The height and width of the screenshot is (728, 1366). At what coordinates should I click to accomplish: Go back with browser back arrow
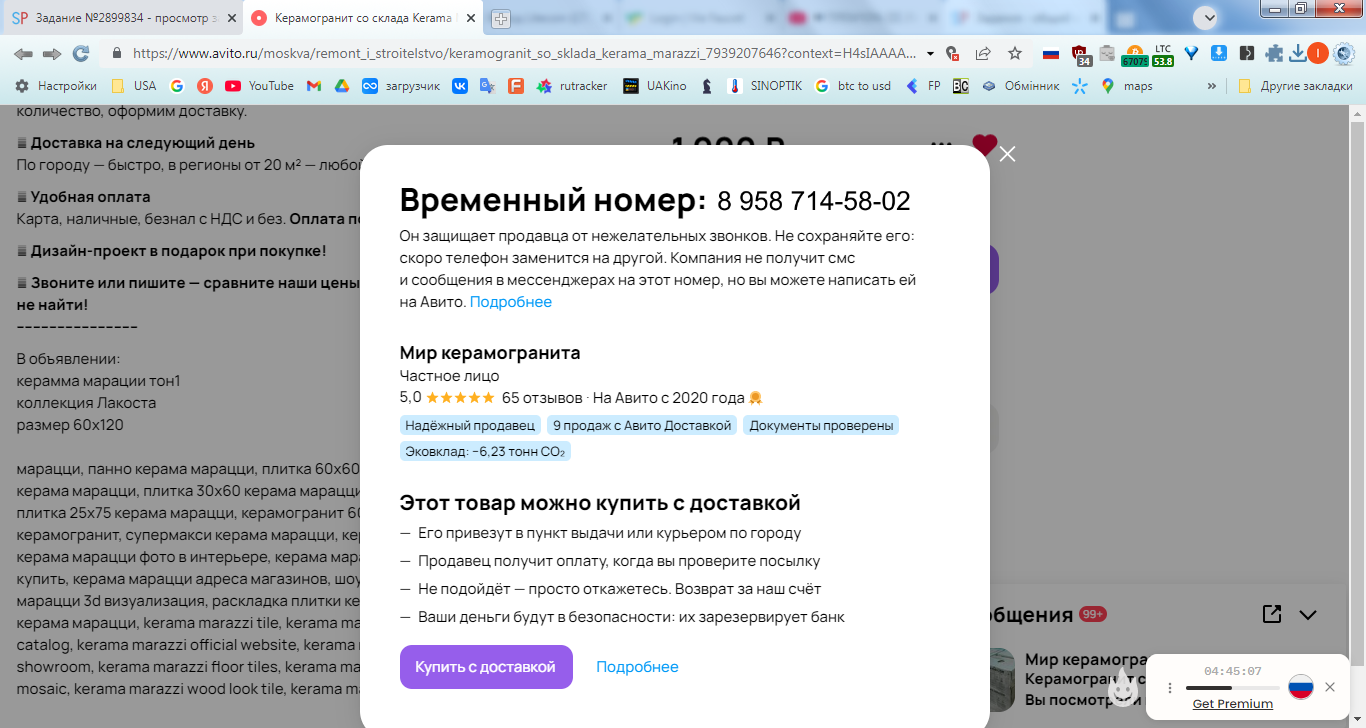coord(23,53)
